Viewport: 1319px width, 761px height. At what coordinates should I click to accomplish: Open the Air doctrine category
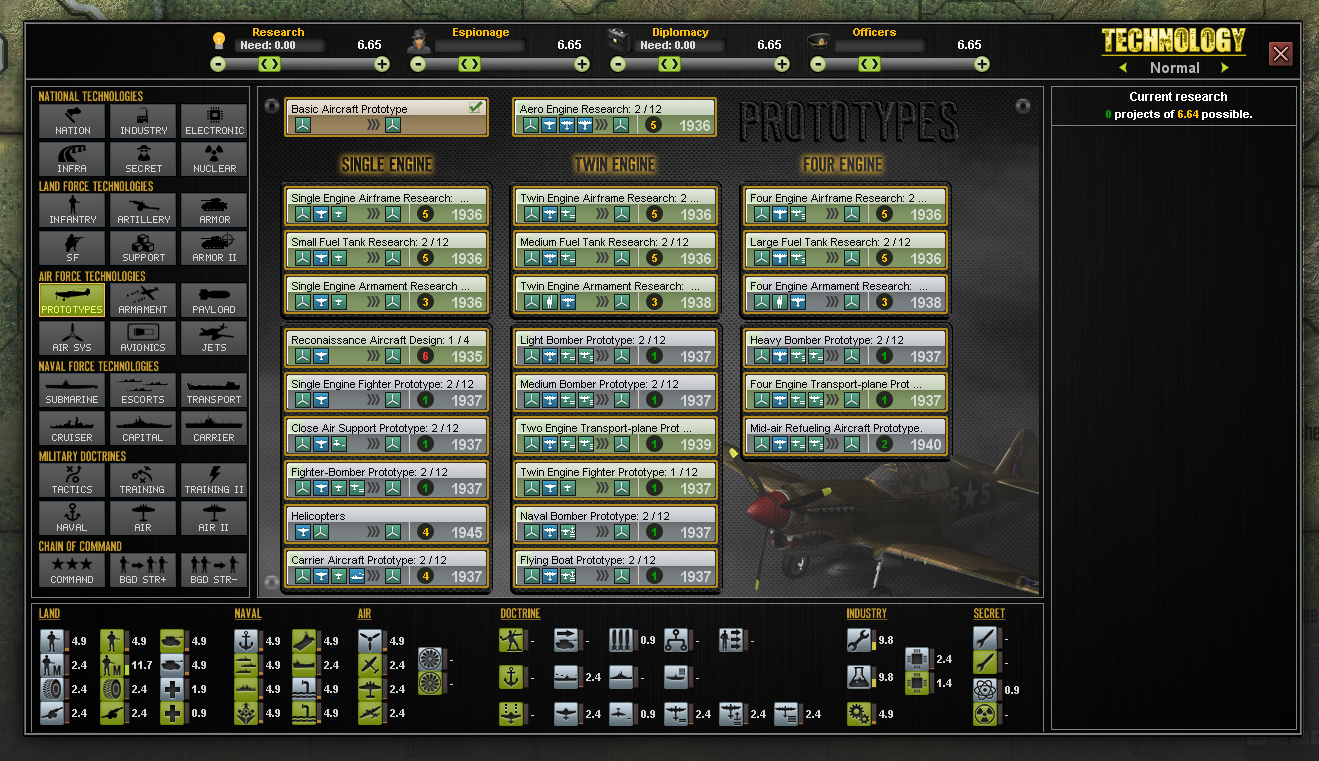pyautogui.click(x=143, y=518)
